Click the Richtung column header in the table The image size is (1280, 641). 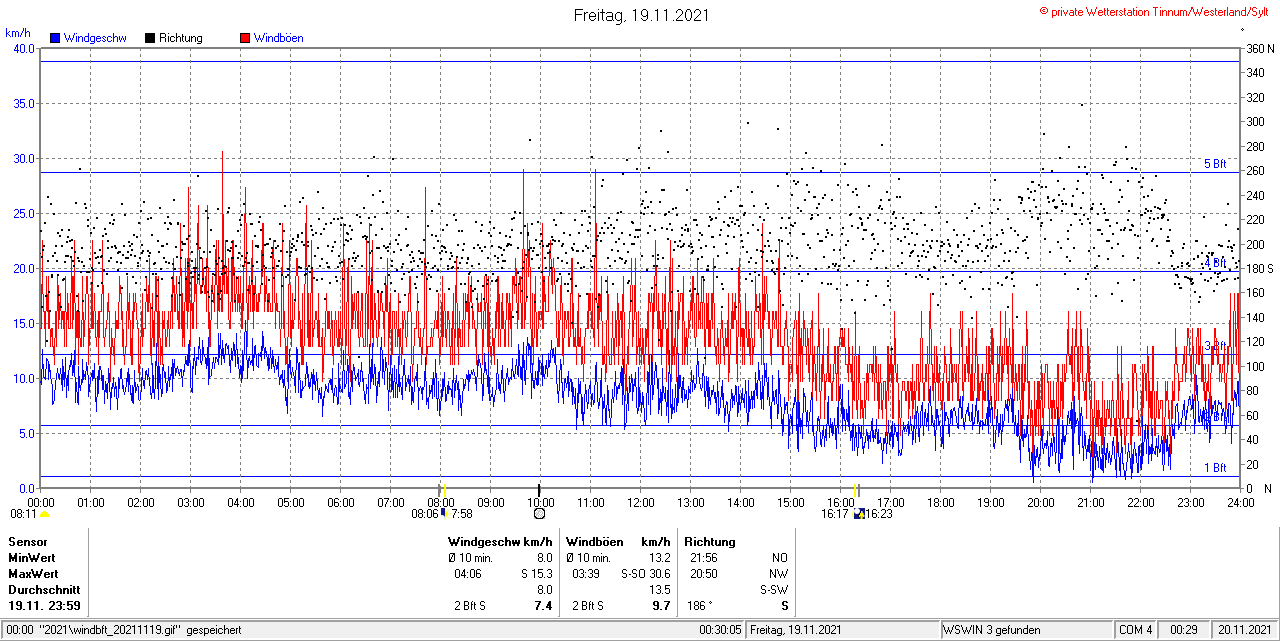(710, 541)
